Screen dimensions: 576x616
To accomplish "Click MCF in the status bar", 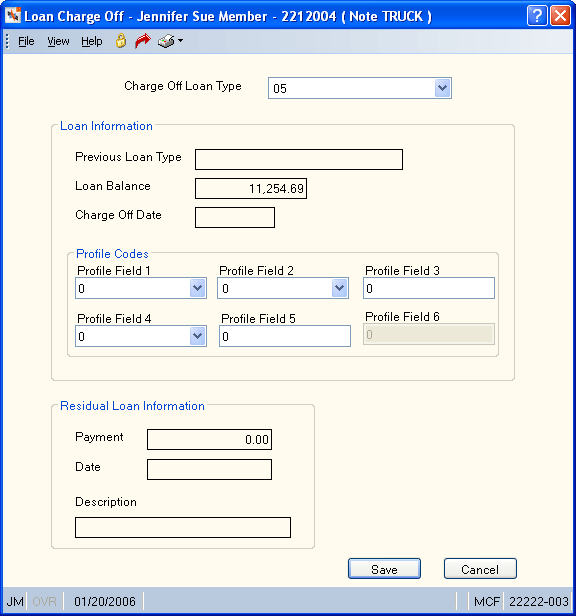I will pos(487,601).
